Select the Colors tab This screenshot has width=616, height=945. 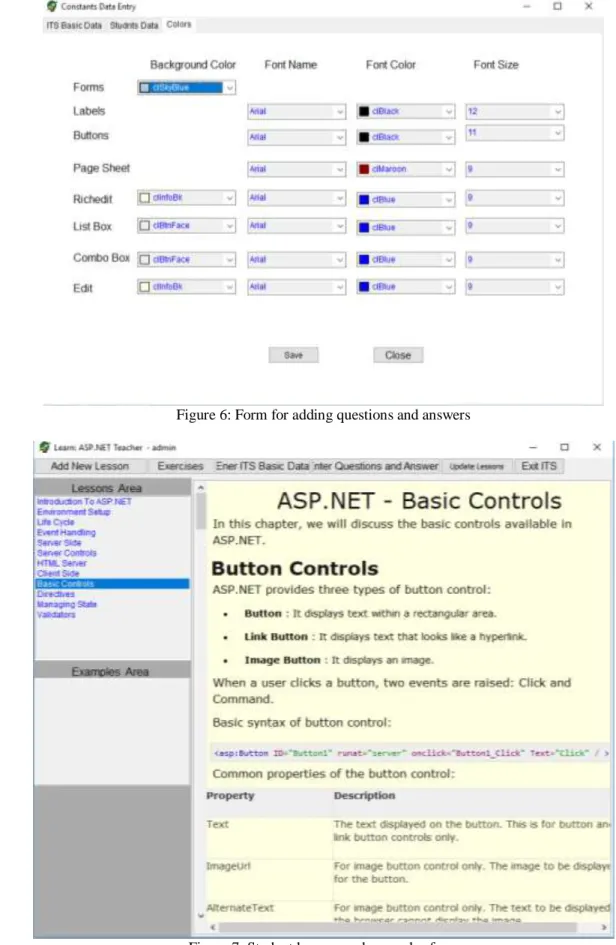tap(179, 24)
